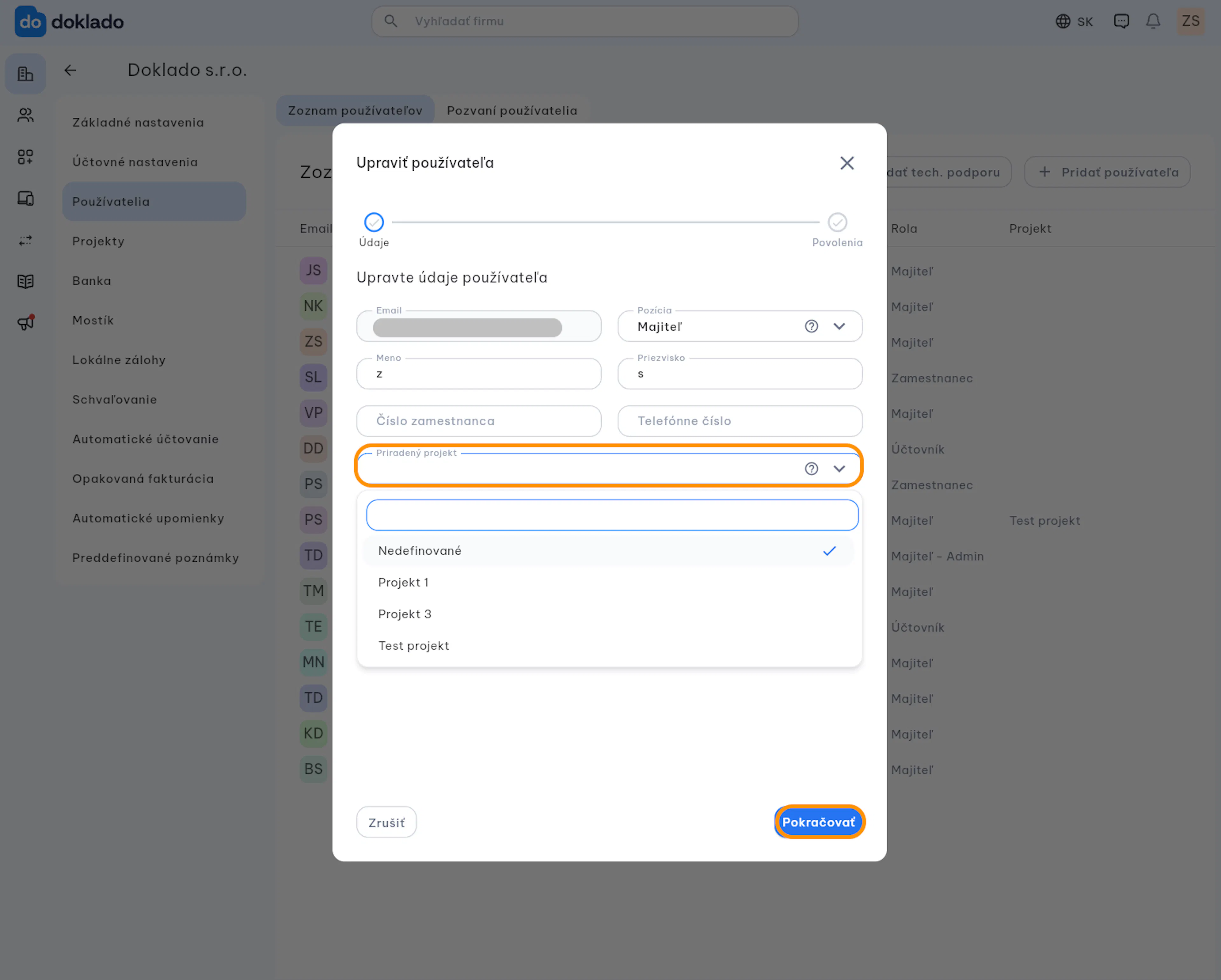Switch language via the SK globe icon
Viewport: 1221px width, 980px height.
pos(1074,22)
